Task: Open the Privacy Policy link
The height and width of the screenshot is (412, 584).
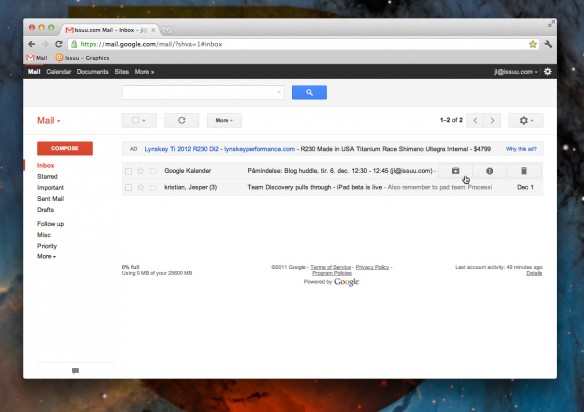Action: click(x=372, y=267)
